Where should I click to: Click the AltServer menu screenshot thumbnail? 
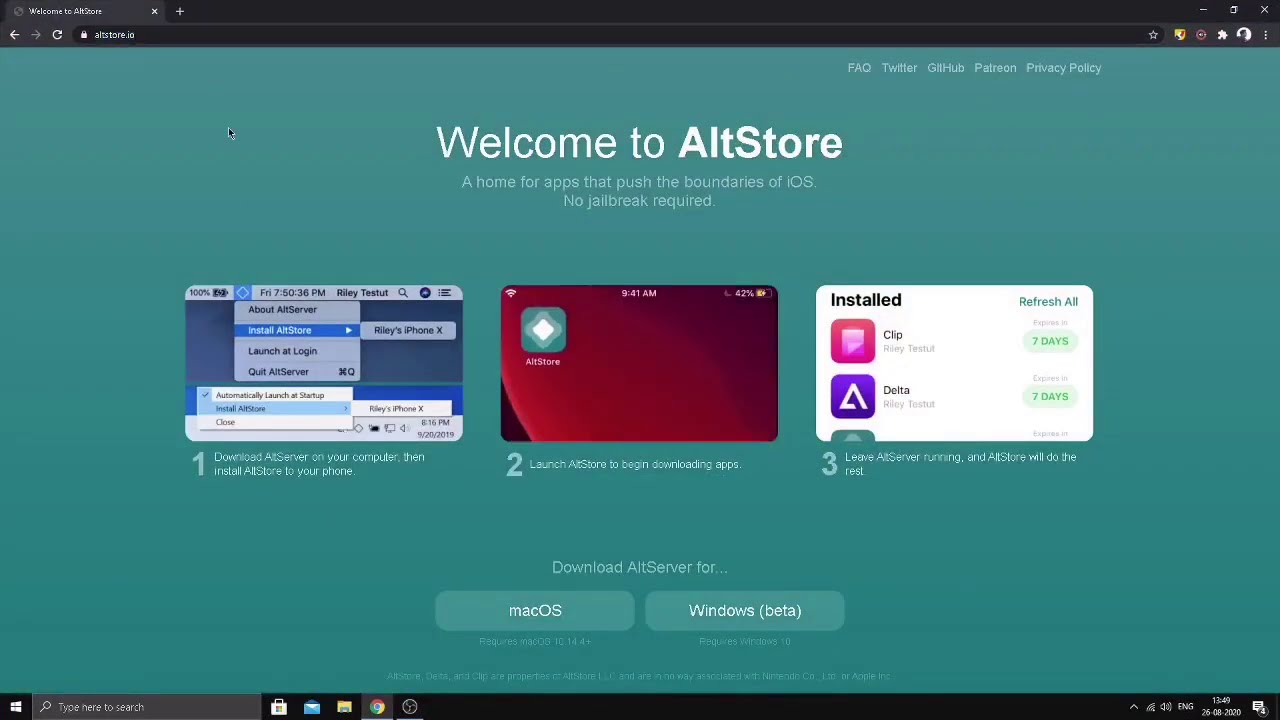coord(324,363)
